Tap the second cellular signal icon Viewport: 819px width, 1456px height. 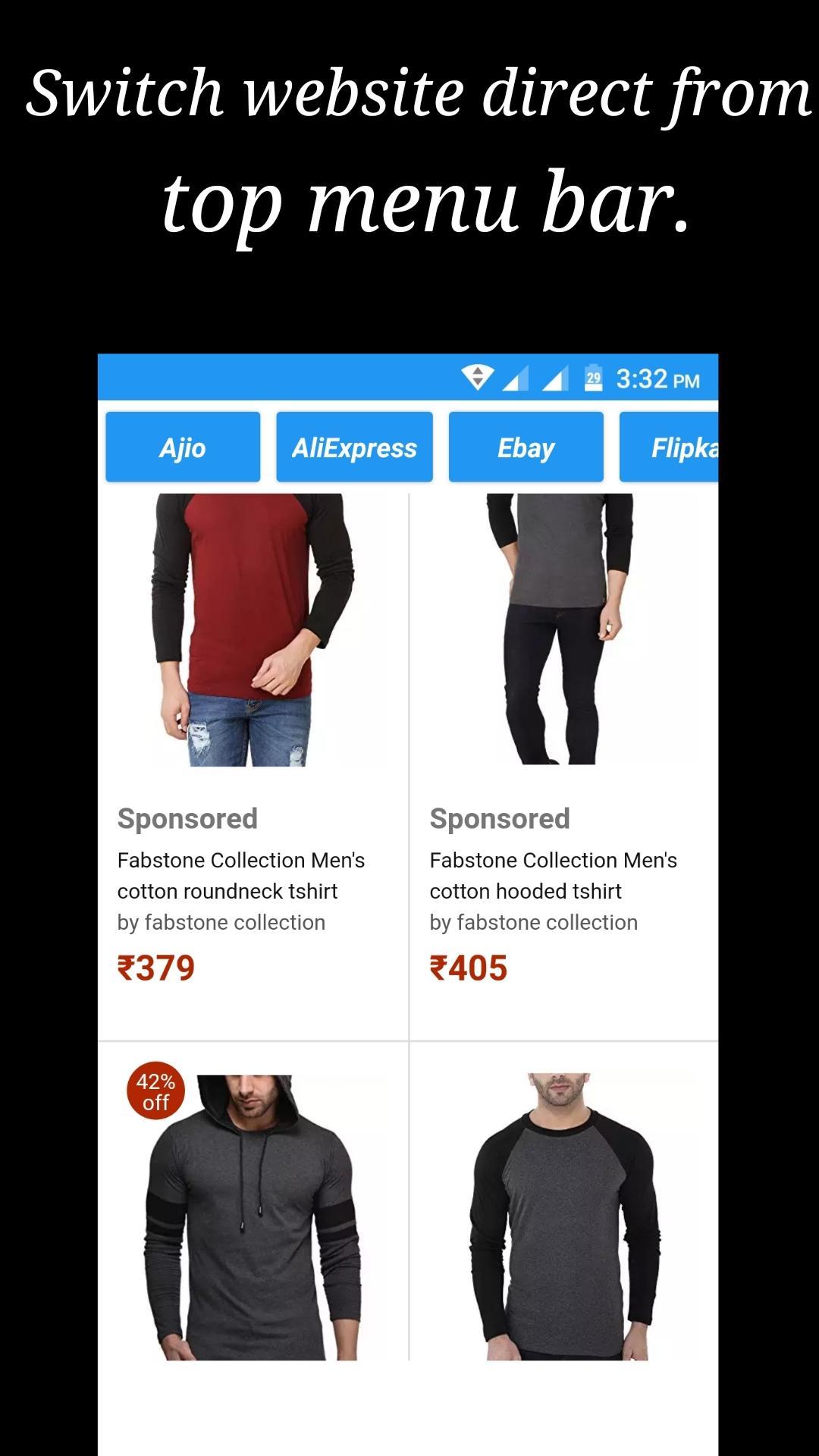click(x=555, y=378)
